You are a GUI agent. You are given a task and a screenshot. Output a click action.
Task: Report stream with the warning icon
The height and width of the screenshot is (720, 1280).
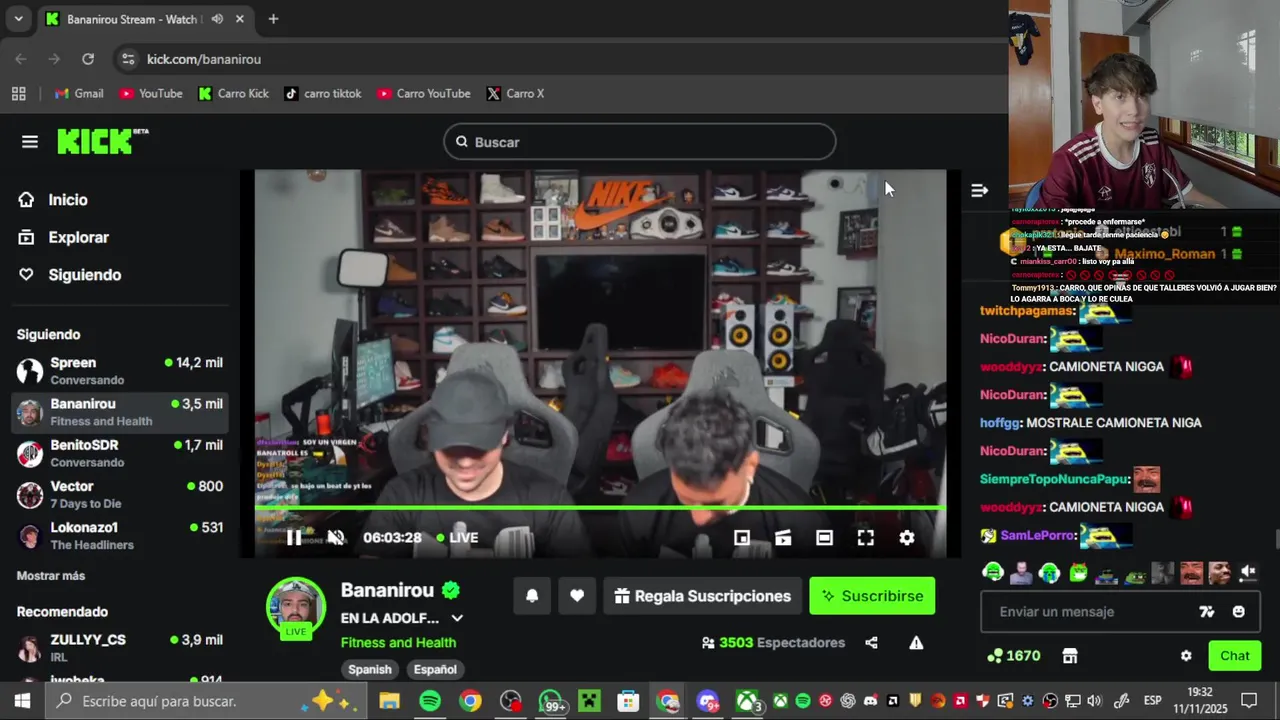(x=916, y=643)
